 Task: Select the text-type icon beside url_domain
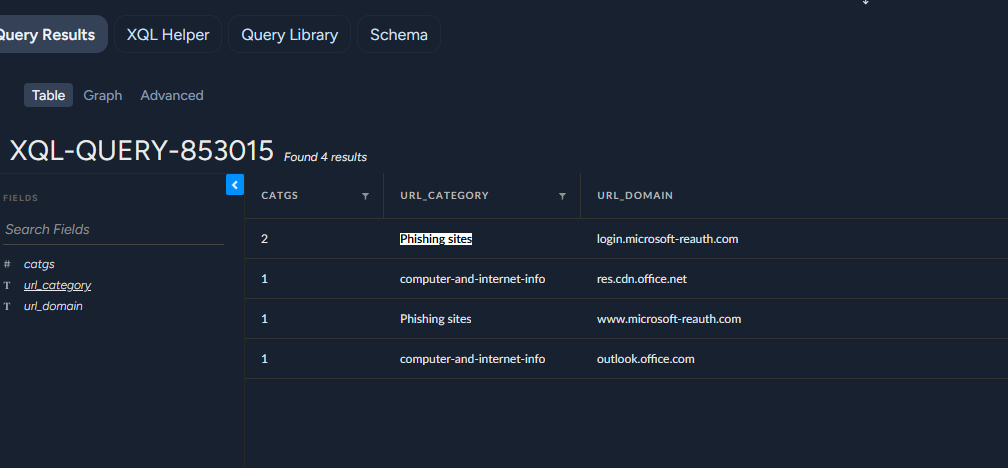pos(7,307)
